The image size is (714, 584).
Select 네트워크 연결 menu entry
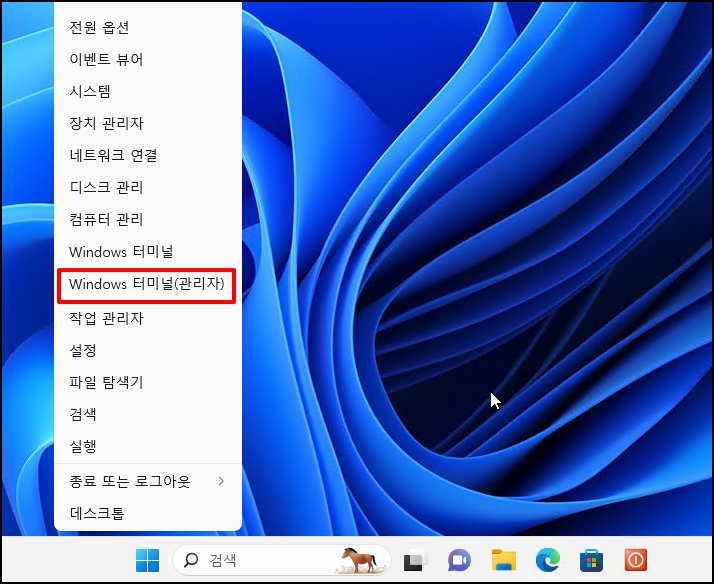(x=148, y=155)
